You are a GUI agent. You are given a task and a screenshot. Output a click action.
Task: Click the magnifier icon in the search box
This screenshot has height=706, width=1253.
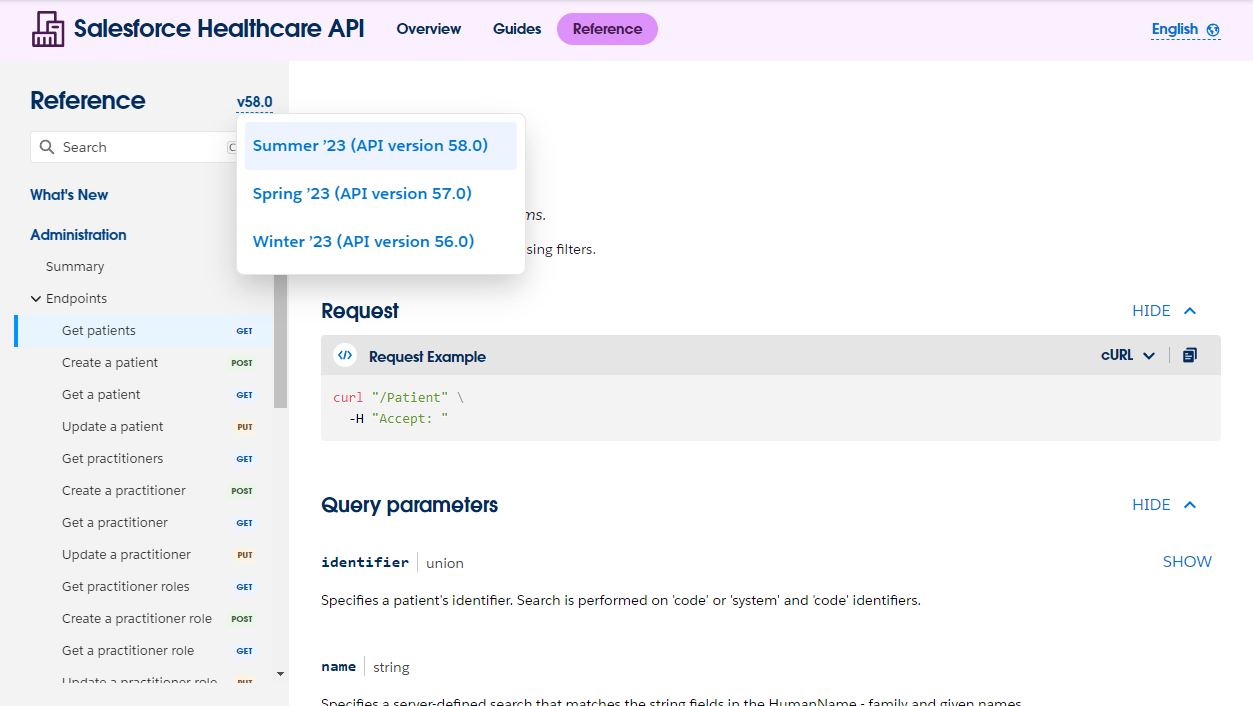click(x=47, y=147)
